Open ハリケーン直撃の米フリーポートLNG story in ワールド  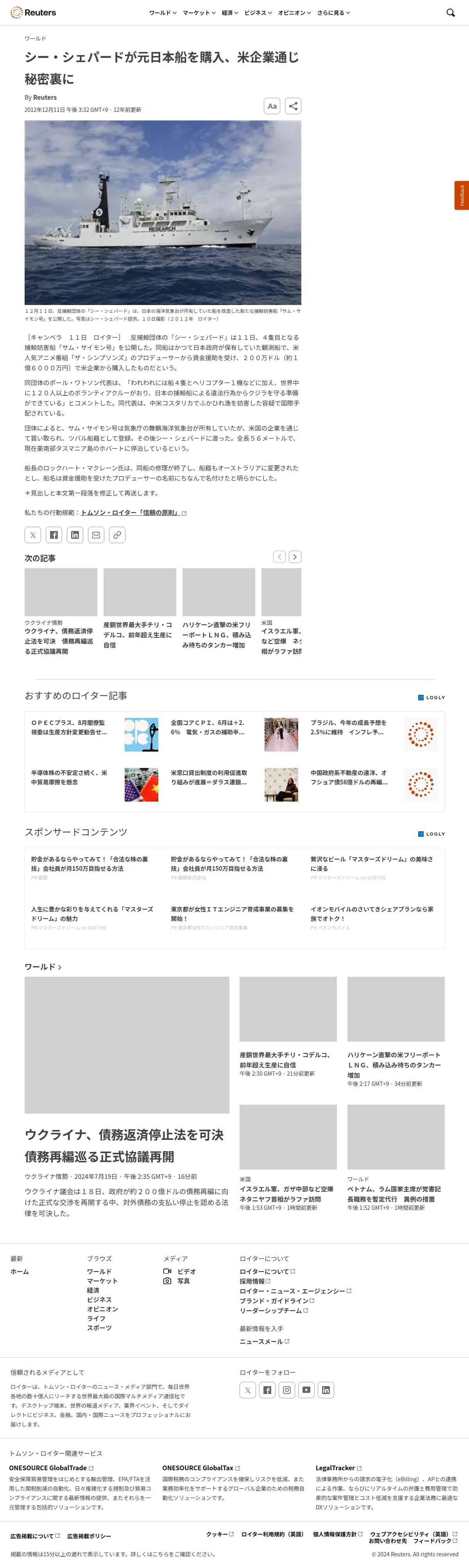pos(394,1065)
